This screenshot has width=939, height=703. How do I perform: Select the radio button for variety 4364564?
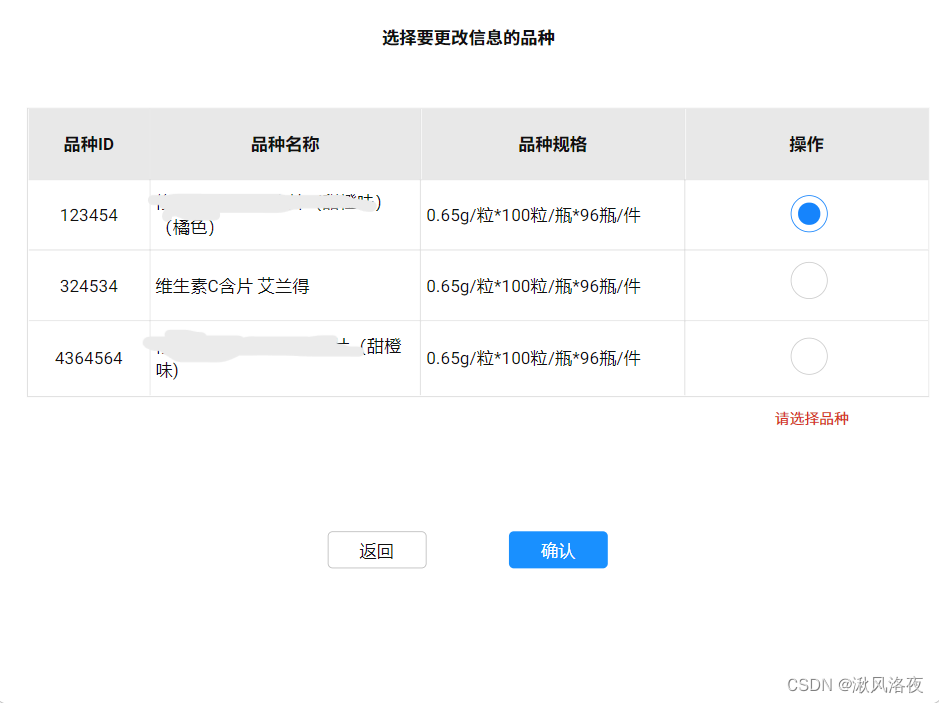808,356
